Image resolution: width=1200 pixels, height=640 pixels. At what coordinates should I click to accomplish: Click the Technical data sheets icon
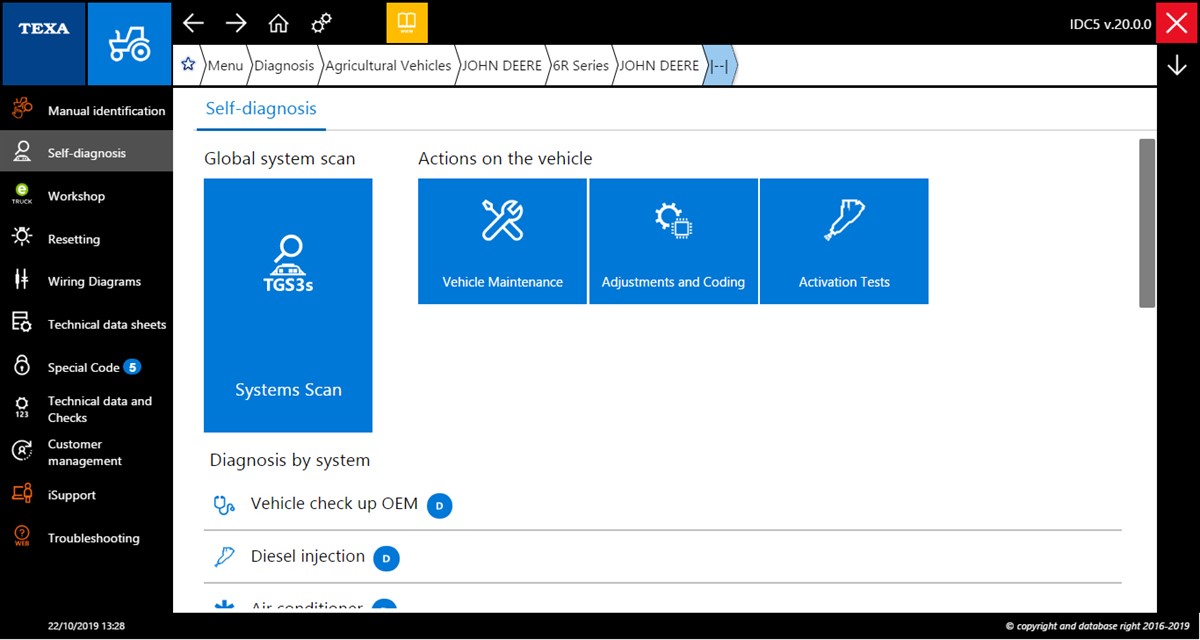[22, 323]
